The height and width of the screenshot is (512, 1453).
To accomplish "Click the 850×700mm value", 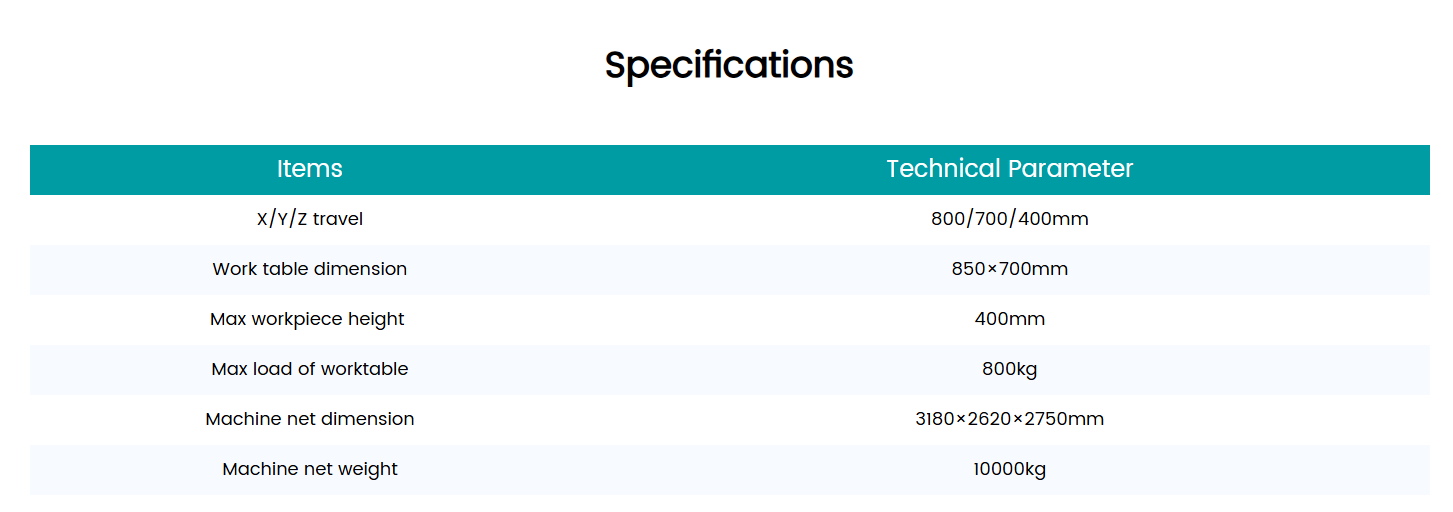I will 1009,269.
